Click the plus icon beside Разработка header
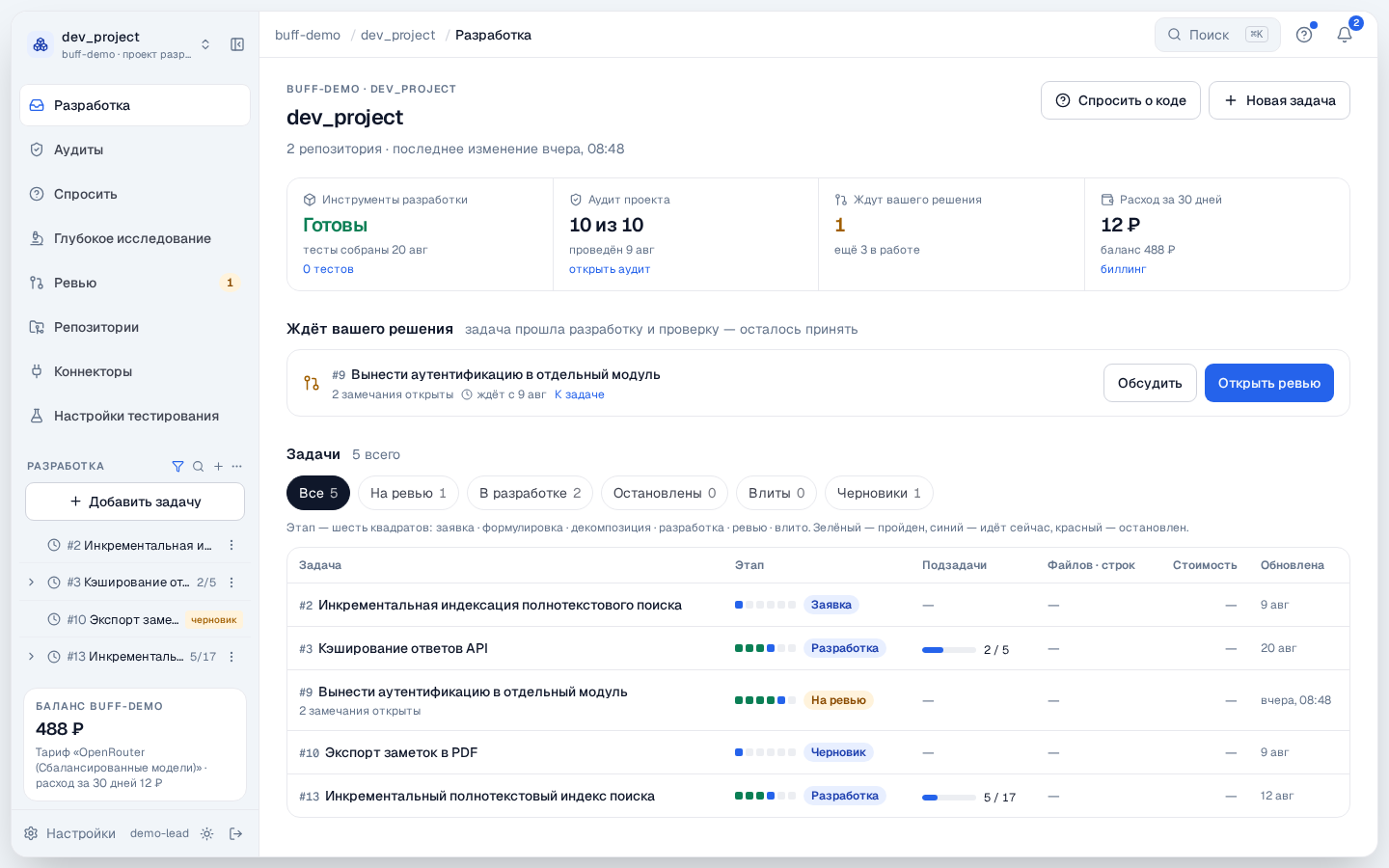 point(218,467)
